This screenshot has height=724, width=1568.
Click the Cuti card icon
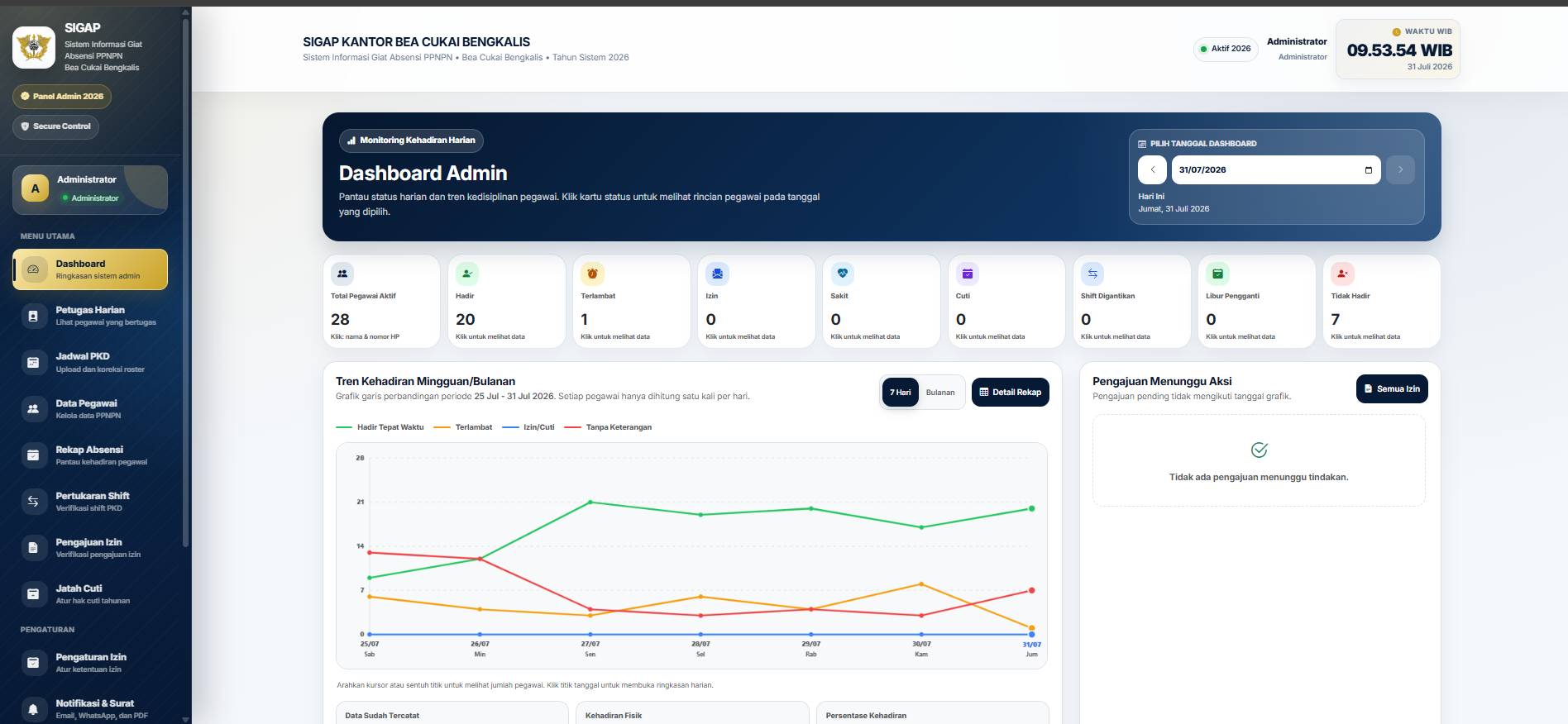968,274
